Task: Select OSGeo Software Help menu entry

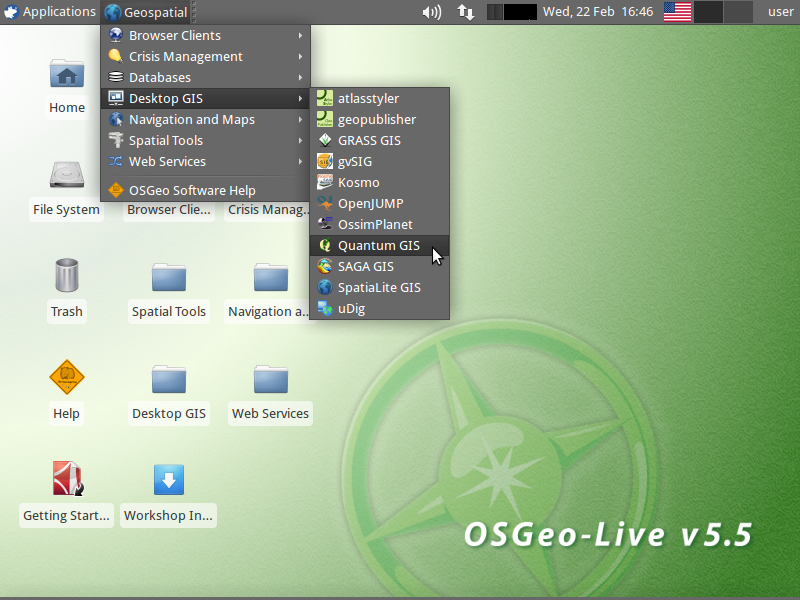Action: tap(206, 190)
